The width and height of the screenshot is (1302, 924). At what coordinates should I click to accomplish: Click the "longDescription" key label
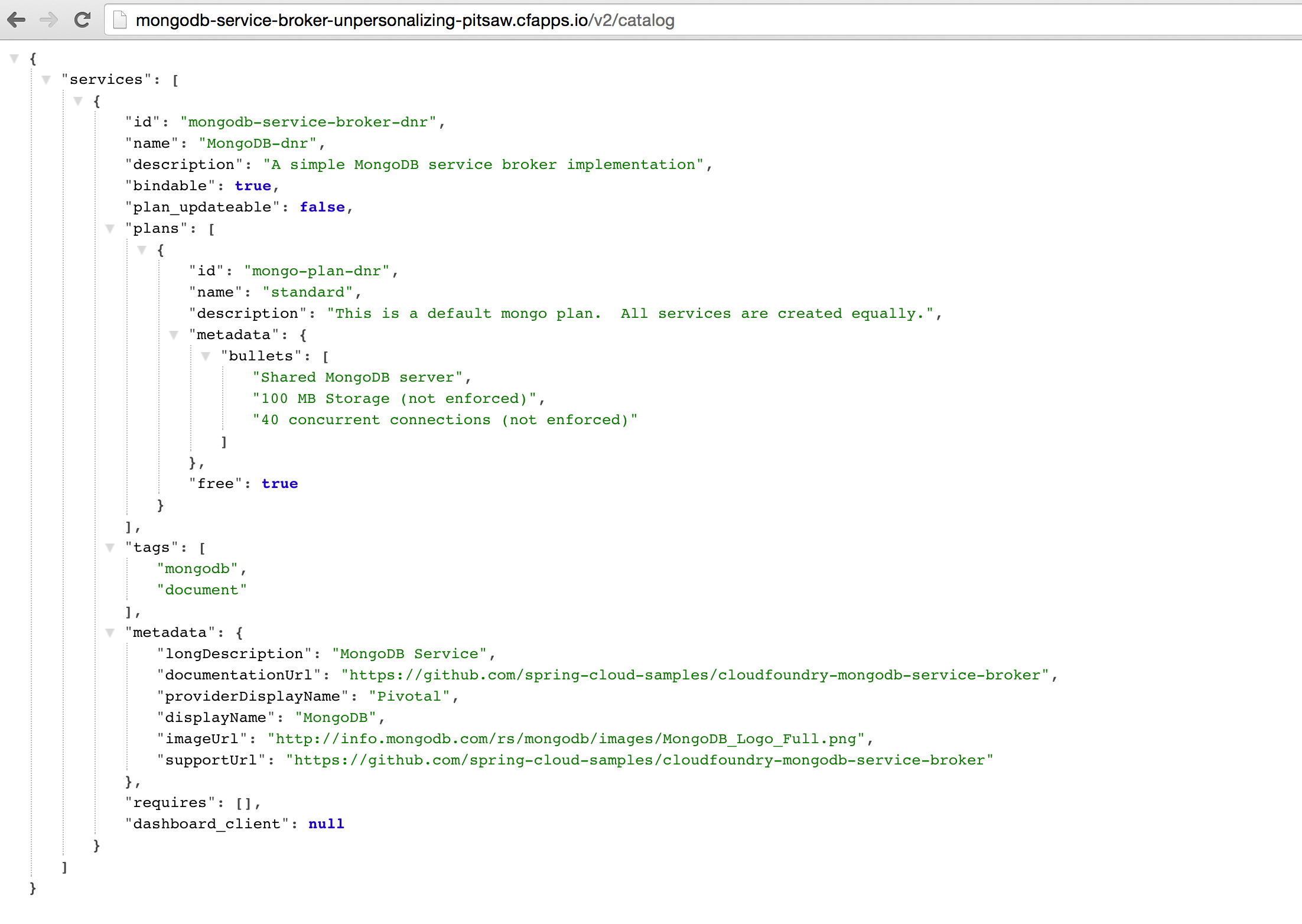[x=235, y=654]
